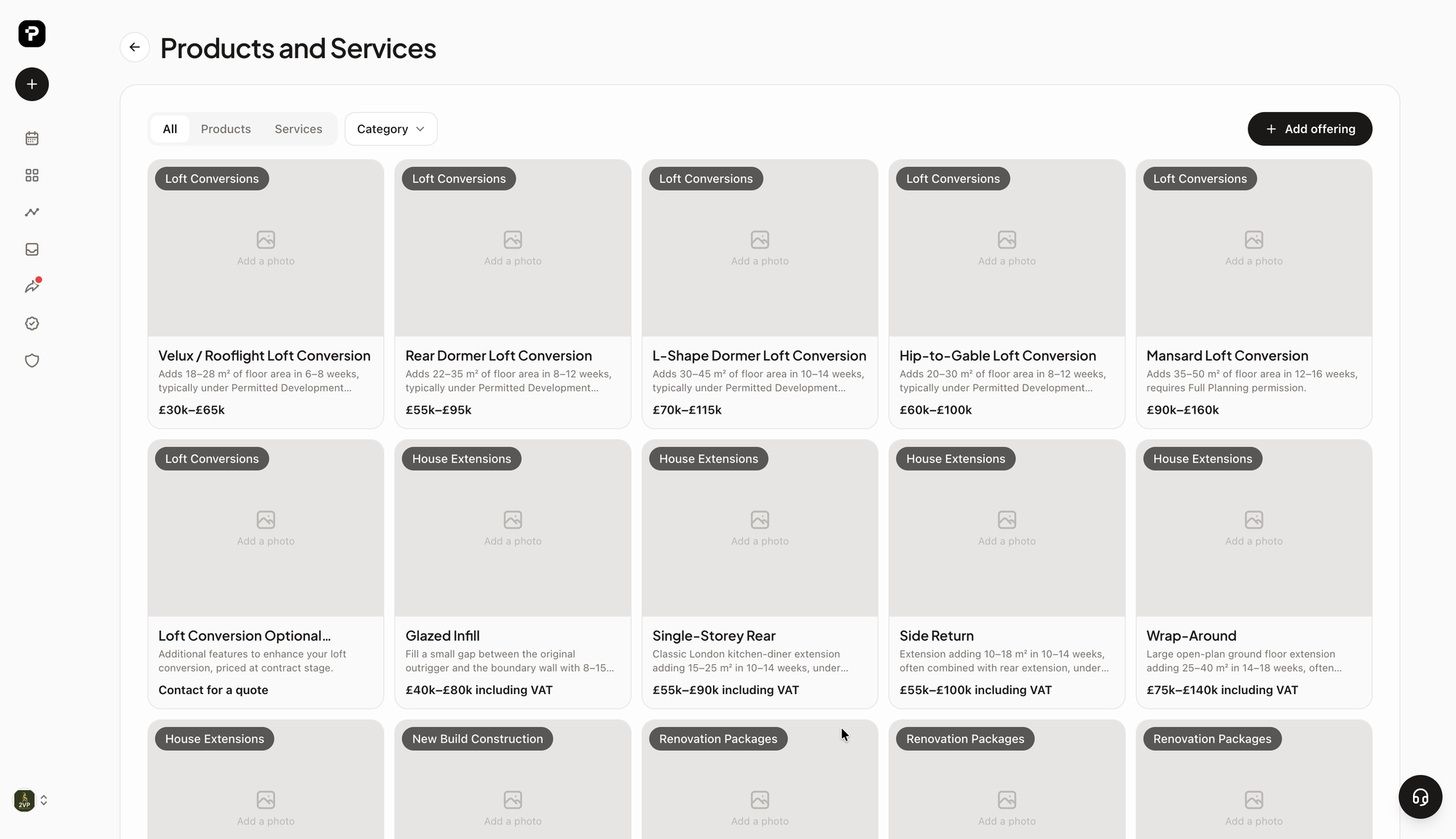Click the £30k–£65k price text
Viewport: 1456px width, 839px height.
[192, 410]
